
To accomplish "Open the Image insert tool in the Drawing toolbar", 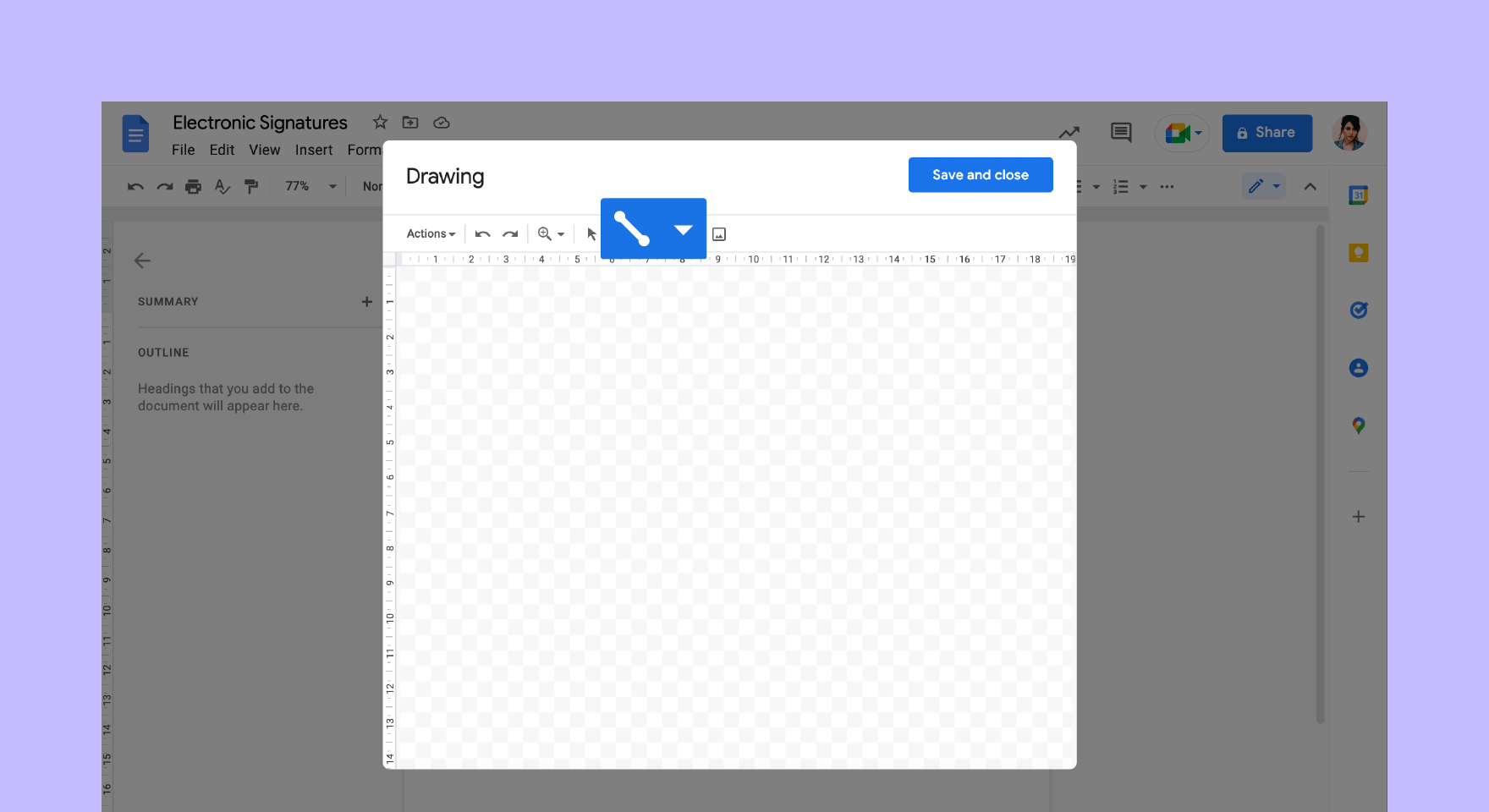I will [718, 233].
